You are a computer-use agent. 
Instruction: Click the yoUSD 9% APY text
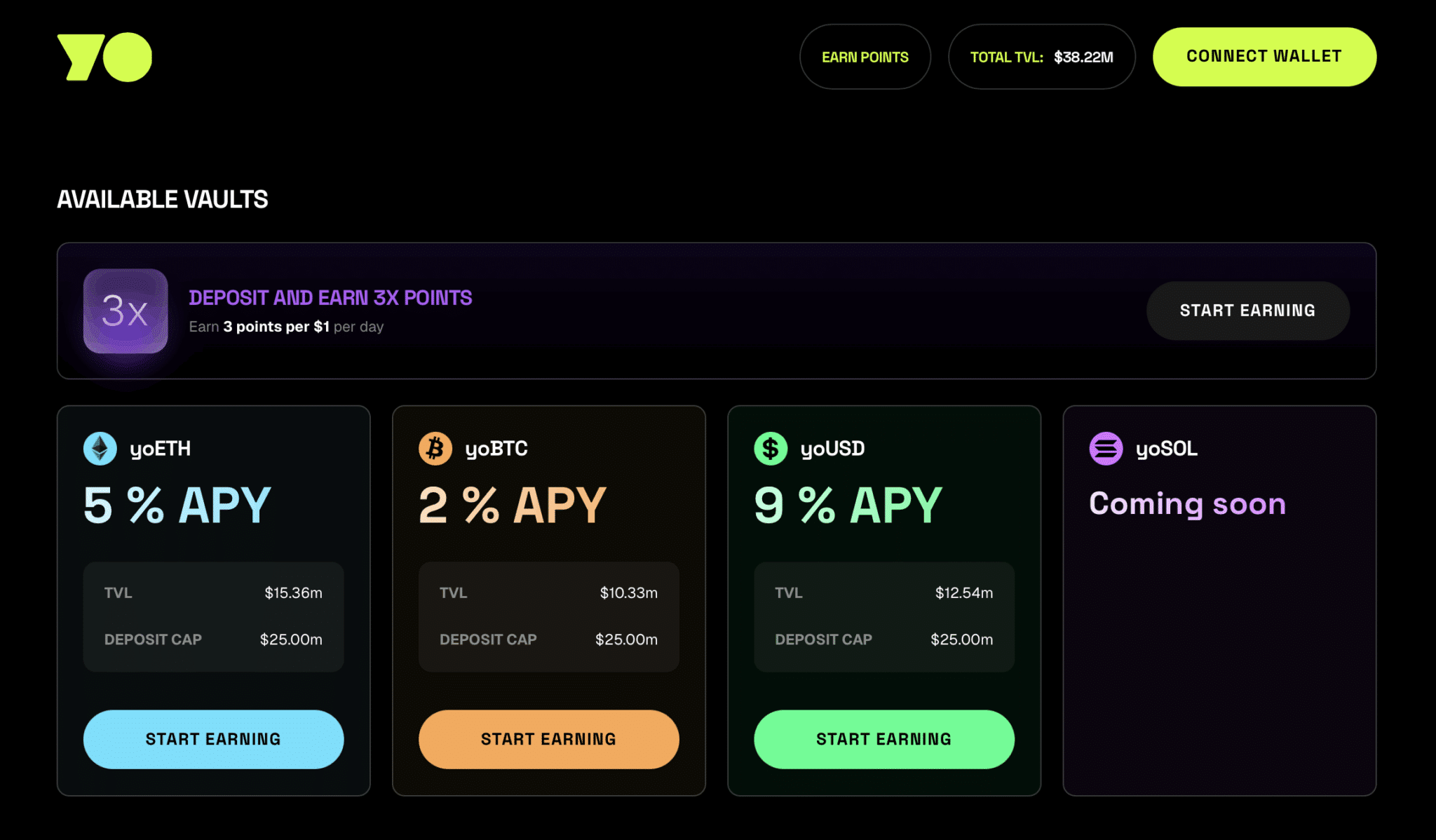click(848, 505)
